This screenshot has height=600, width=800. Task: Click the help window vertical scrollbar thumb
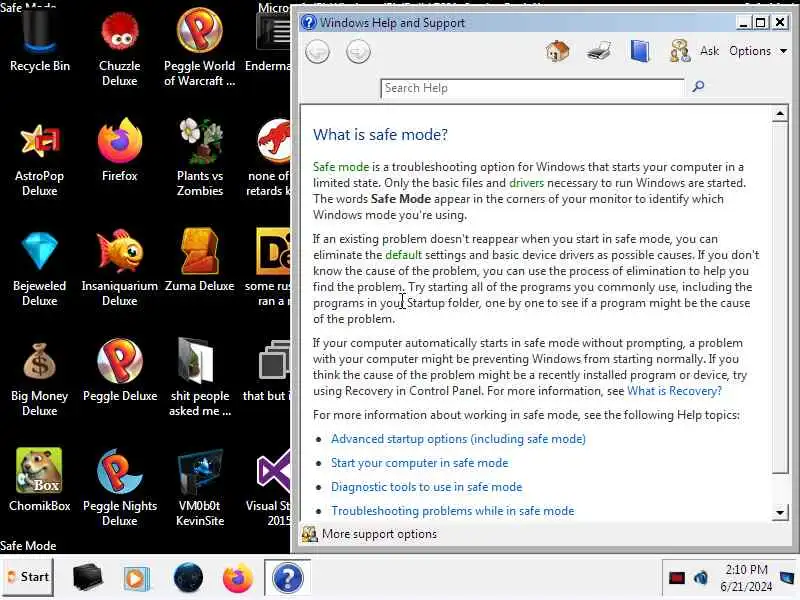click(780, 298)
